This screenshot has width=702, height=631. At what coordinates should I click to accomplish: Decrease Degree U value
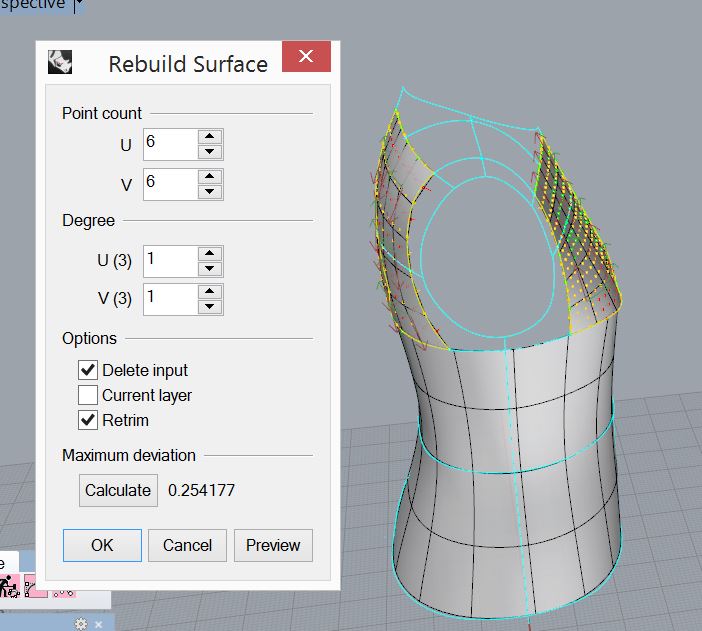[x=210, y=269]
